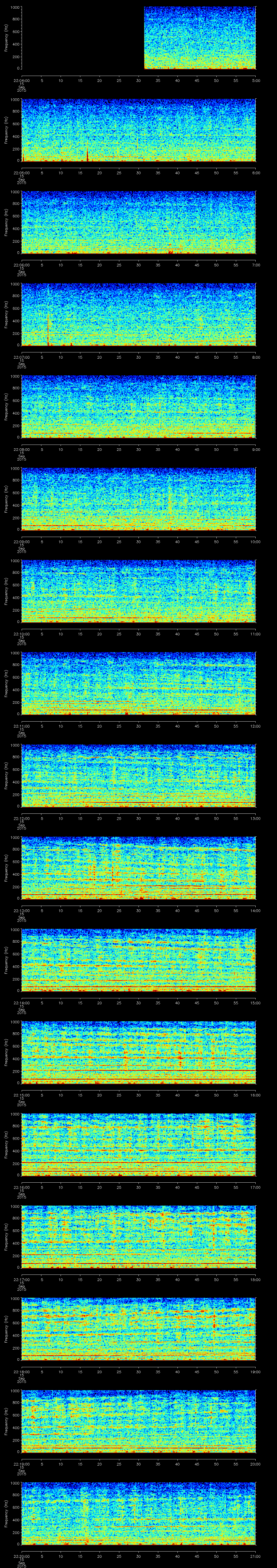Select the spectrogram panel starting at 22:07:00
This screenshot has height=1568, width=277.
139,315
